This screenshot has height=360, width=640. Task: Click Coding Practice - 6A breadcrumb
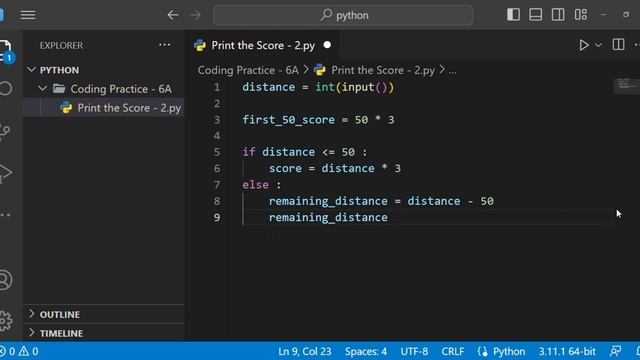pos(248,70)
